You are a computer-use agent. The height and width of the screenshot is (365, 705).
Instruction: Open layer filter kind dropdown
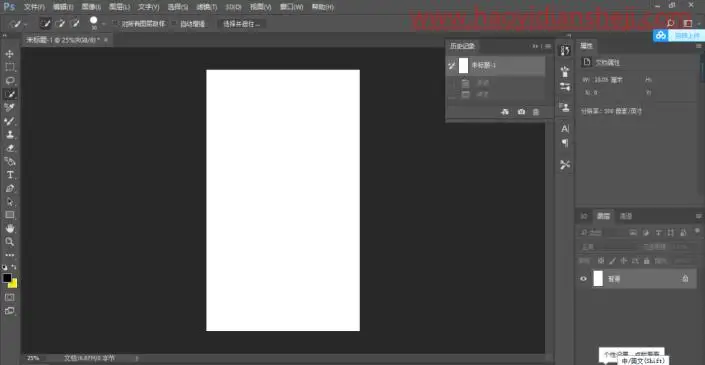pos(601,233)
